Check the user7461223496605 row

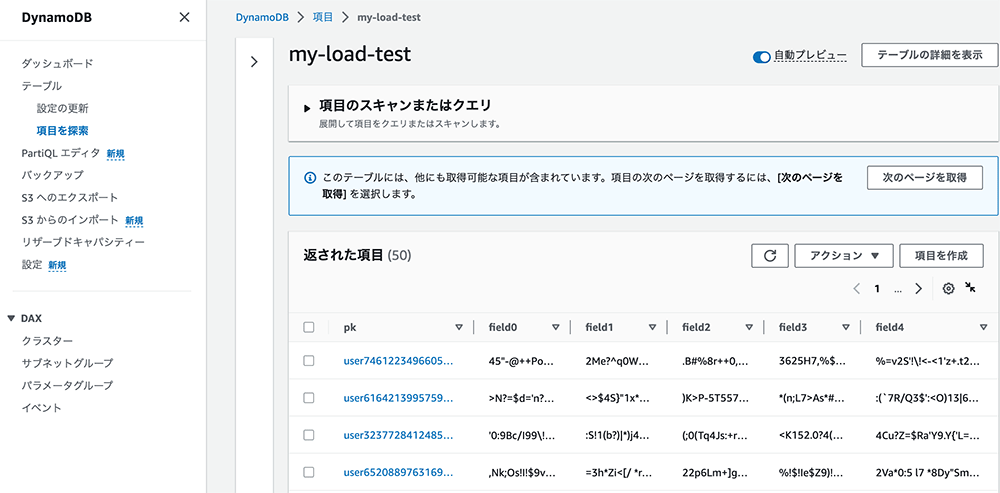pyautogui.click(x=309, y=361)
